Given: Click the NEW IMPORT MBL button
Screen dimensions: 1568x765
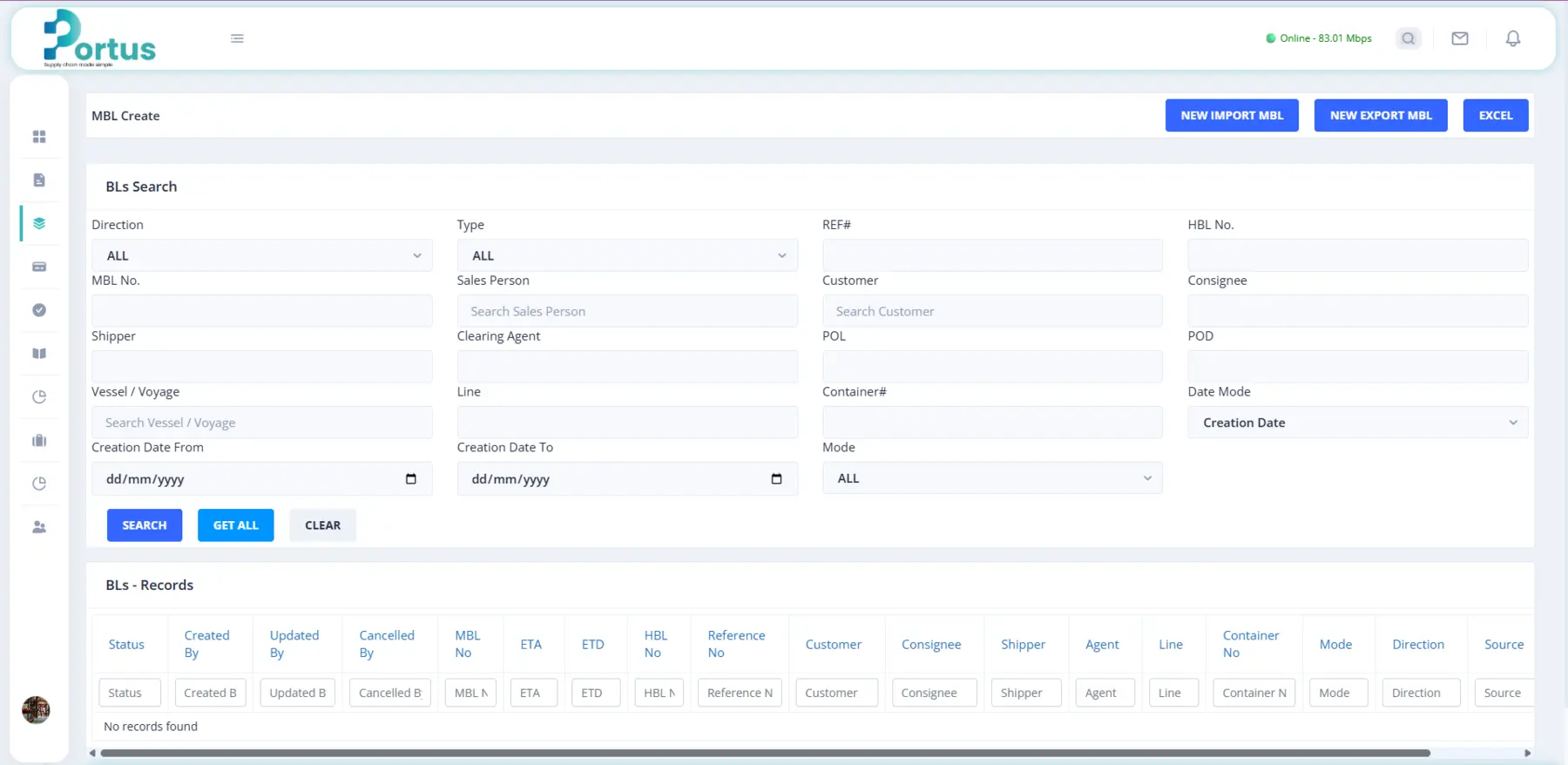Looking at the screenshot, I should (1232, 115).
